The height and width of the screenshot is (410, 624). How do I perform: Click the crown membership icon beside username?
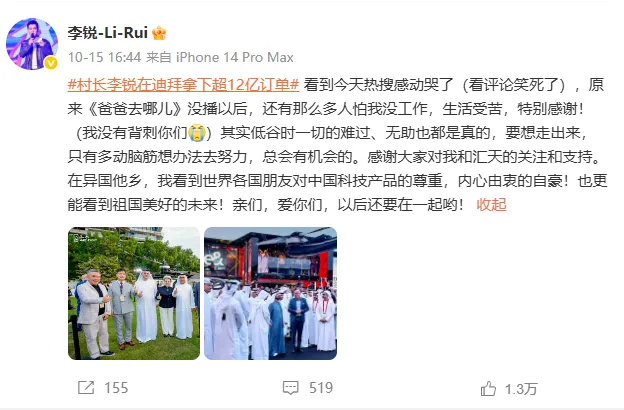(159, 33)
